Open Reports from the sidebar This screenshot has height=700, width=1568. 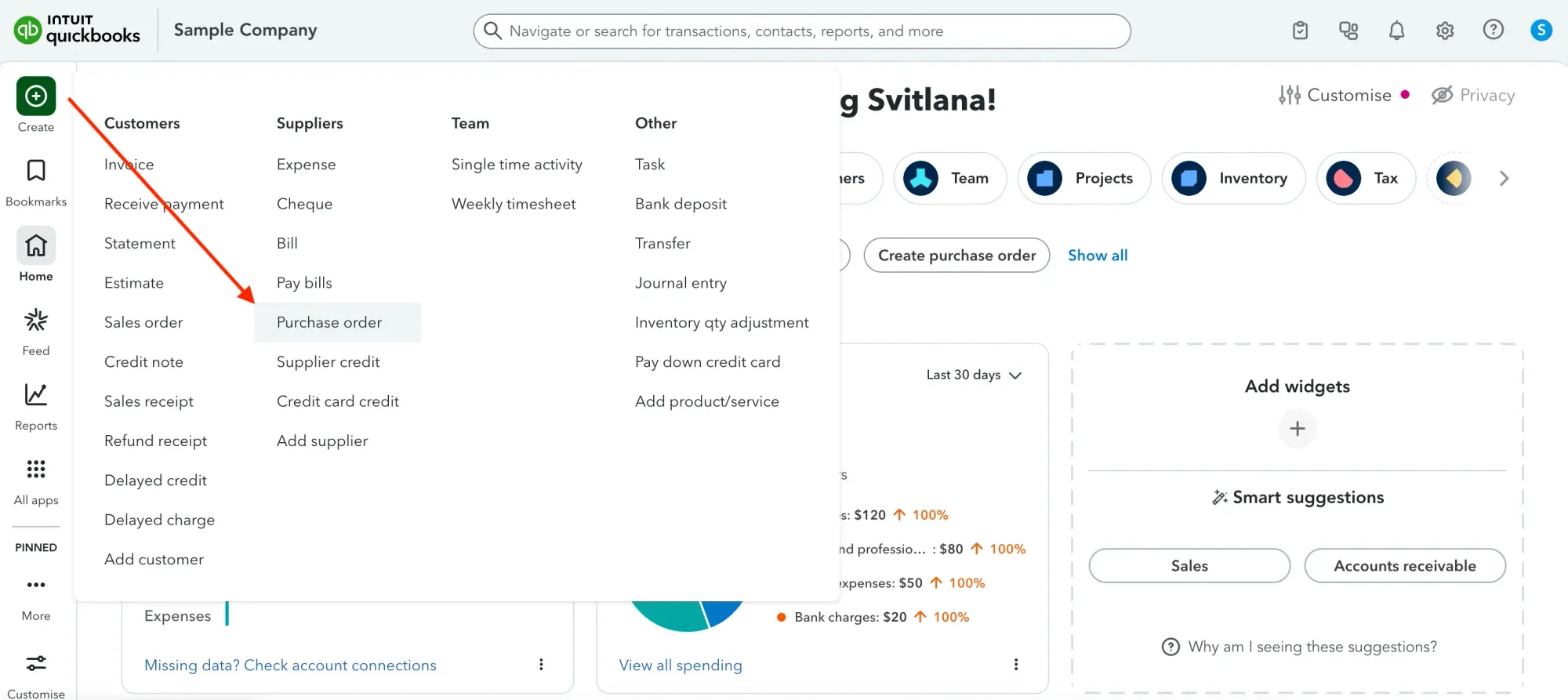click(x=36, y=395)
